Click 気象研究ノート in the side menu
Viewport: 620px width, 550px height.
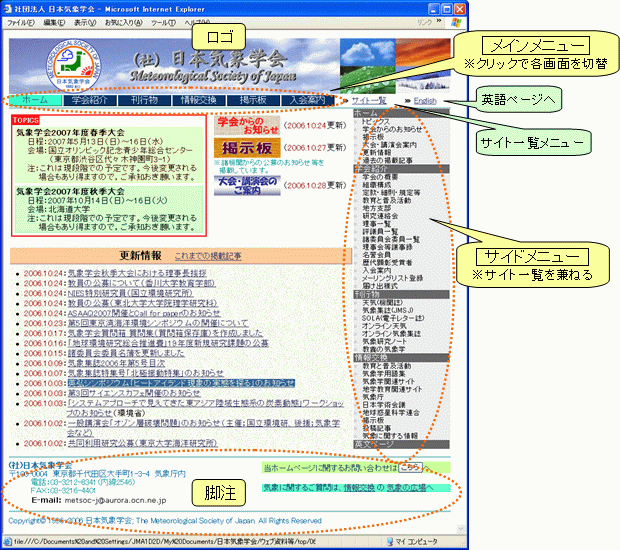(x=384, y=341)
